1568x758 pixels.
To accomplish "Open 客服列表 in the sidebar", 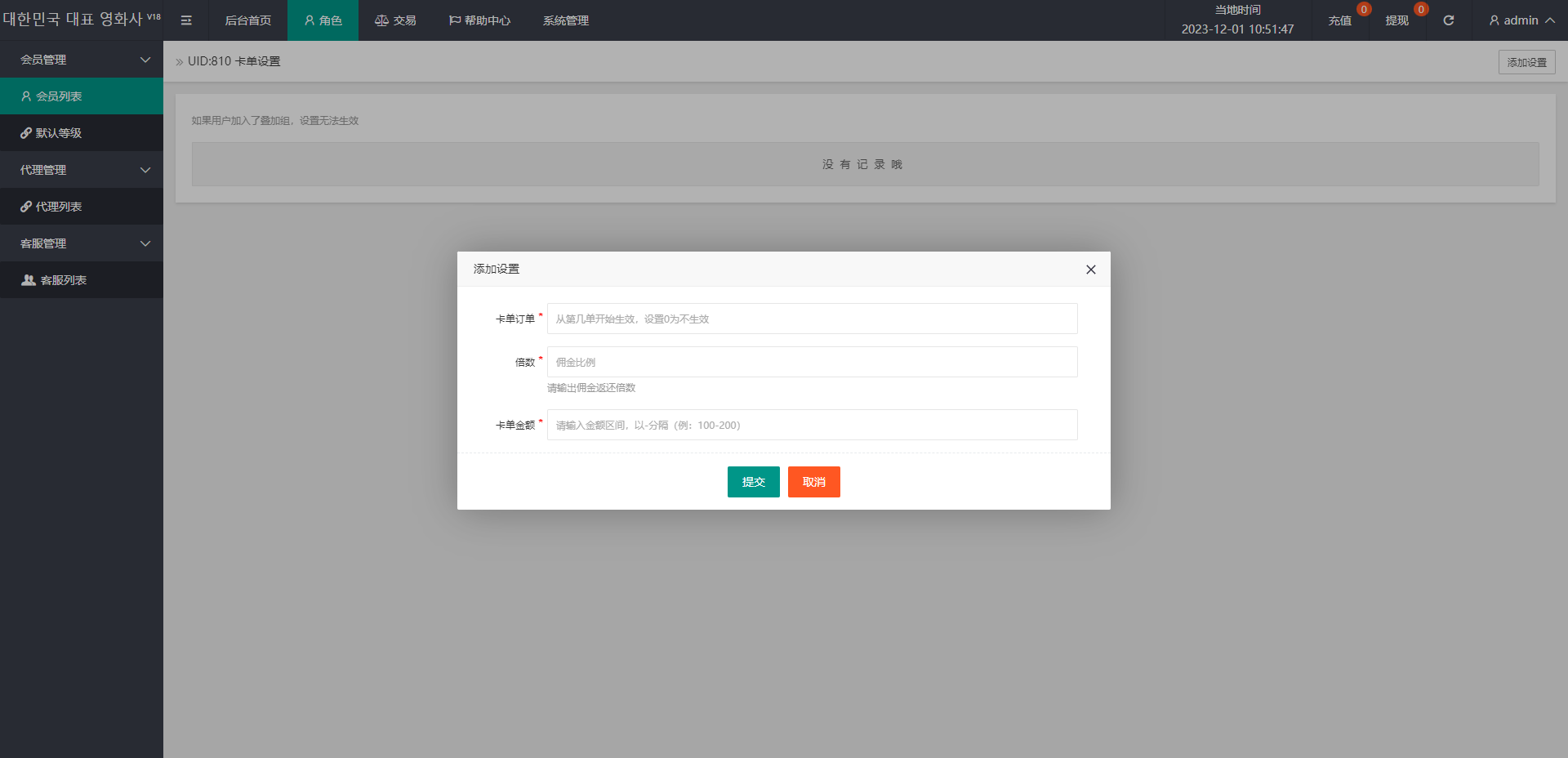I will pos(63,280).
